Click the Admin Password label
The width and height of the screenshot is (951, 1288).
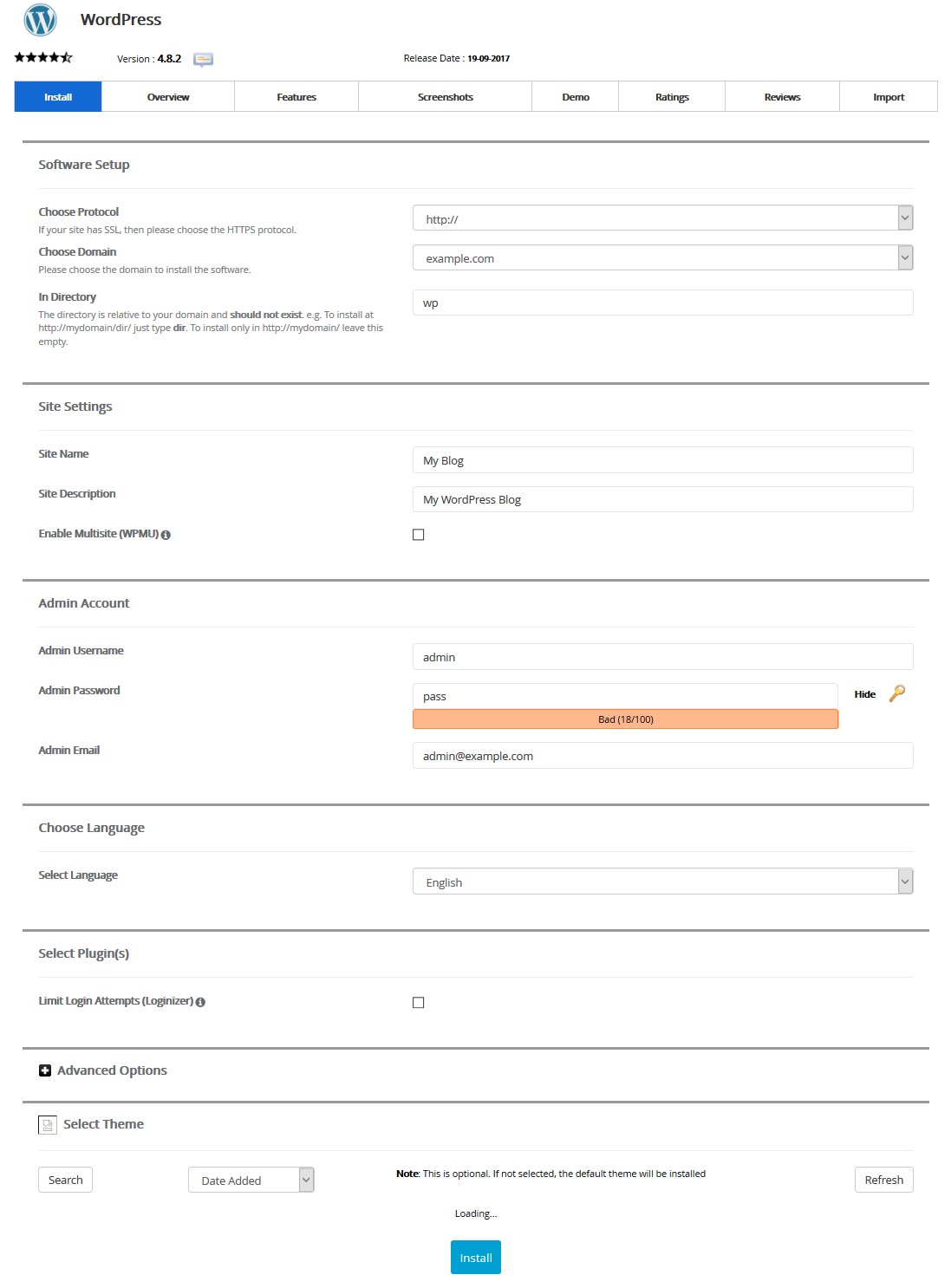[x=79, y=690]
